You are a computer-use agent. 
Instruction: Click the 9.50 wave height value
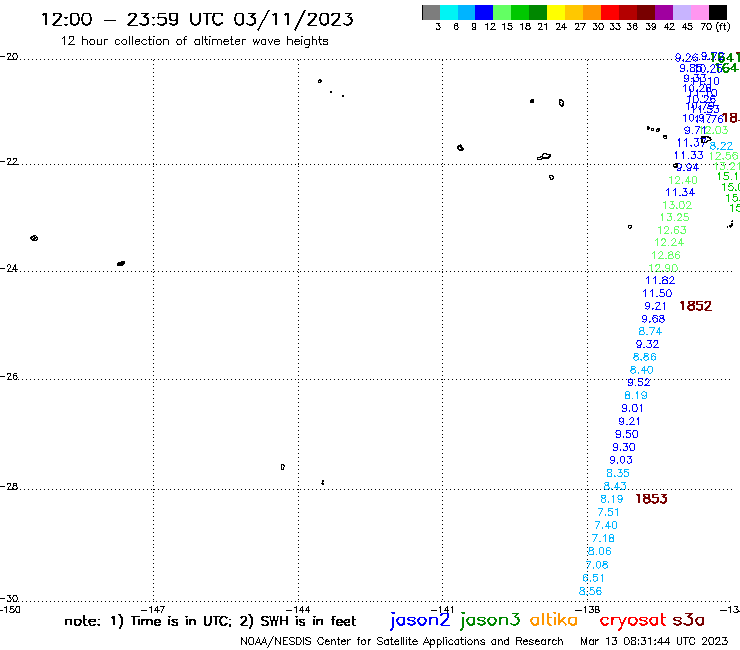click(627, 434)
